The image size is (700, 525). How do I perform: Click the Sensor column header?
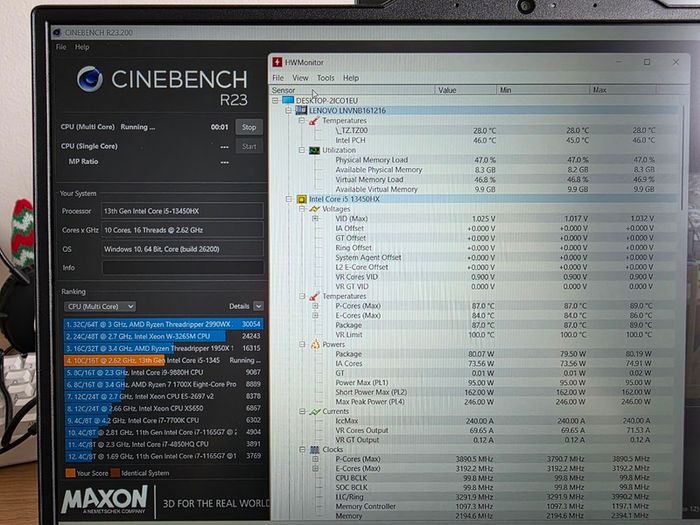click(x=352, y=90)
